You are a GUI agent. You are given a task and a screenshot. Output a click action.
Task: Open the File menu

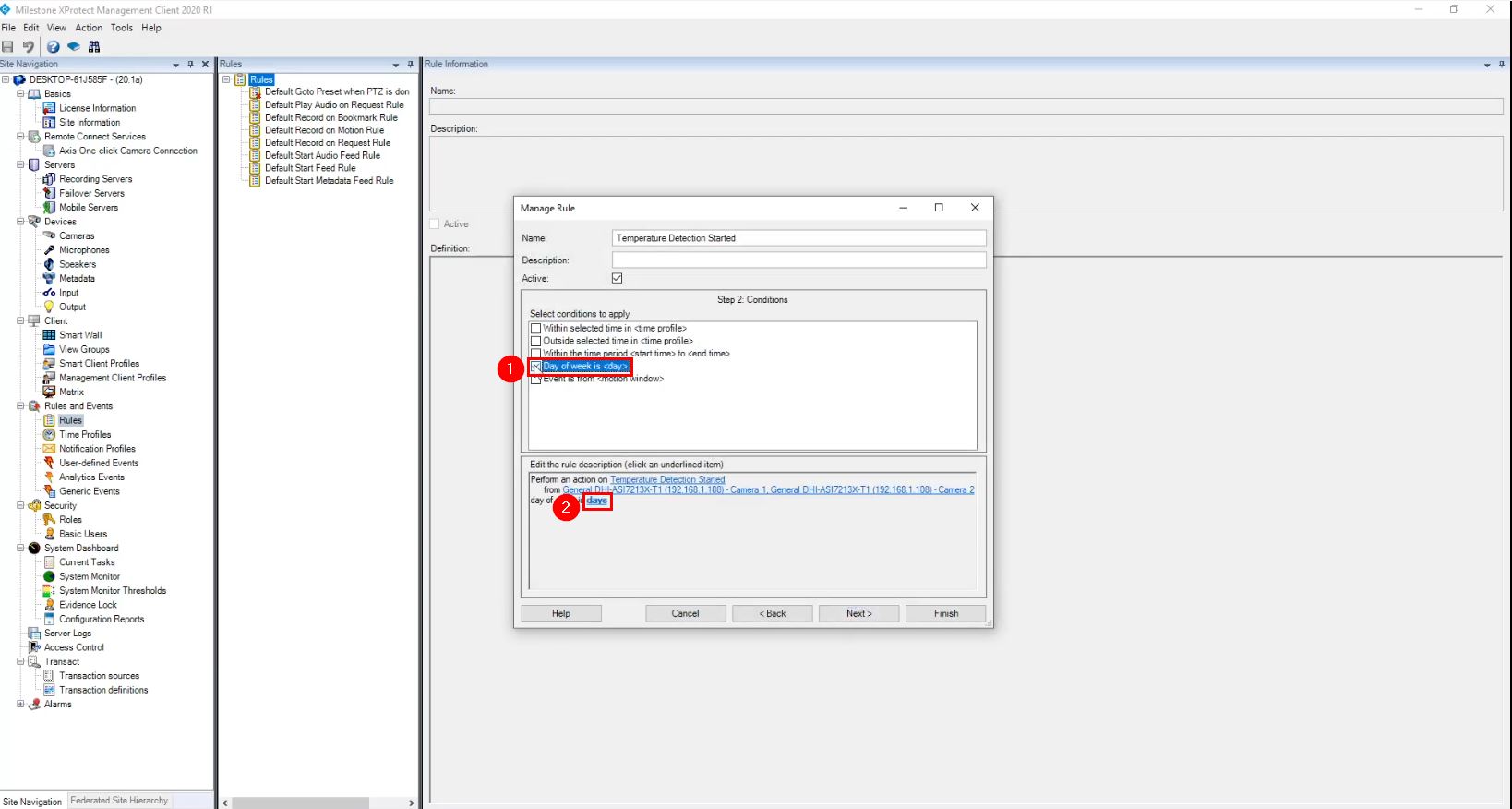[8, 28]
